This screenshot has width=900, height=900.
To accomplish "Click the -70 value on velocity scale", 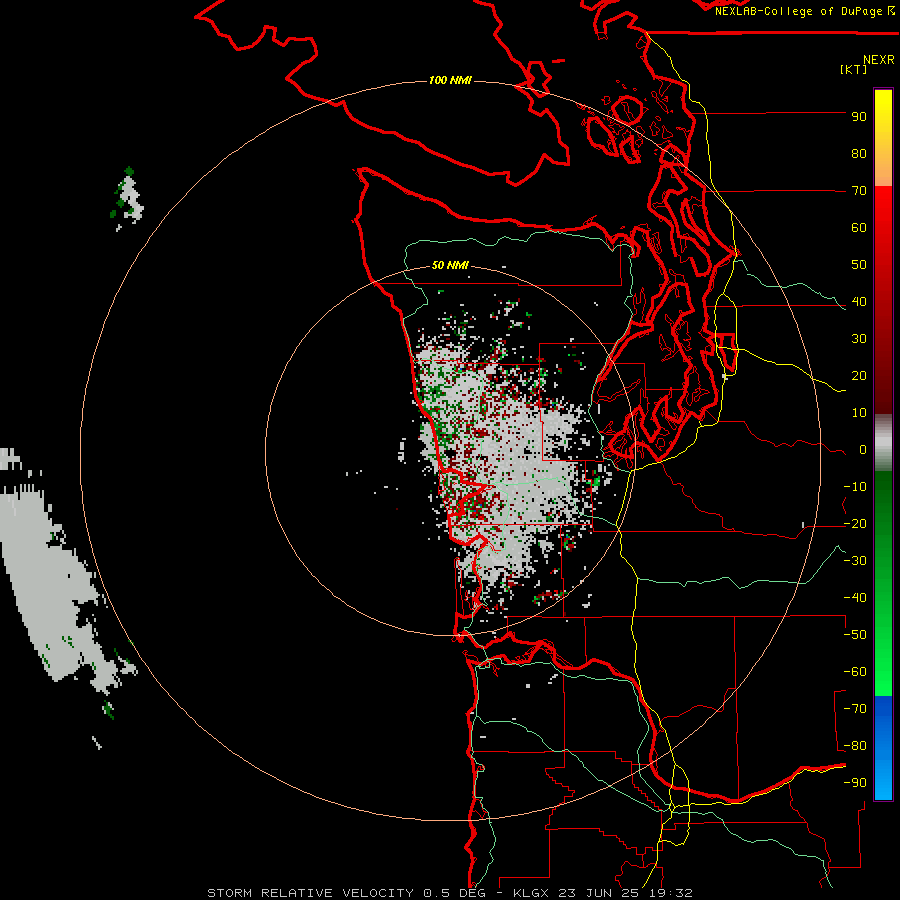I will click(855, 709).
